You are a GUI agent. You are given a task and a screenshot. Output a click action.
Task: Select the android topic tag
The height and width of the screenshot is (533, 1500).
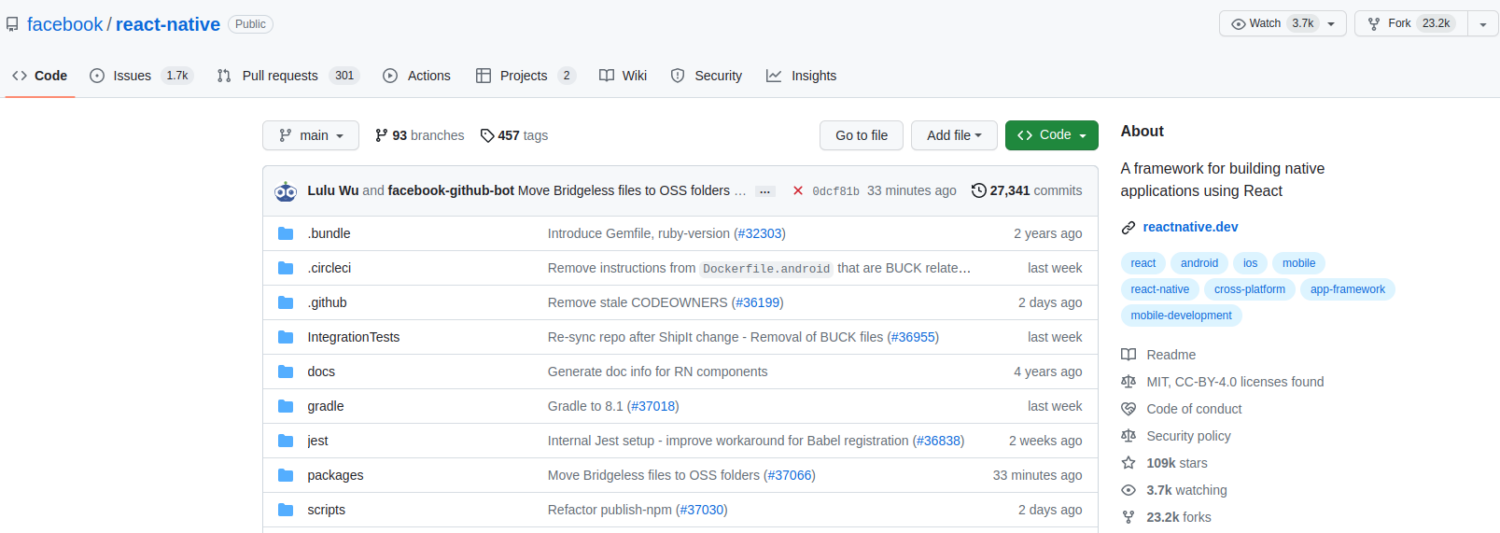1199,263
